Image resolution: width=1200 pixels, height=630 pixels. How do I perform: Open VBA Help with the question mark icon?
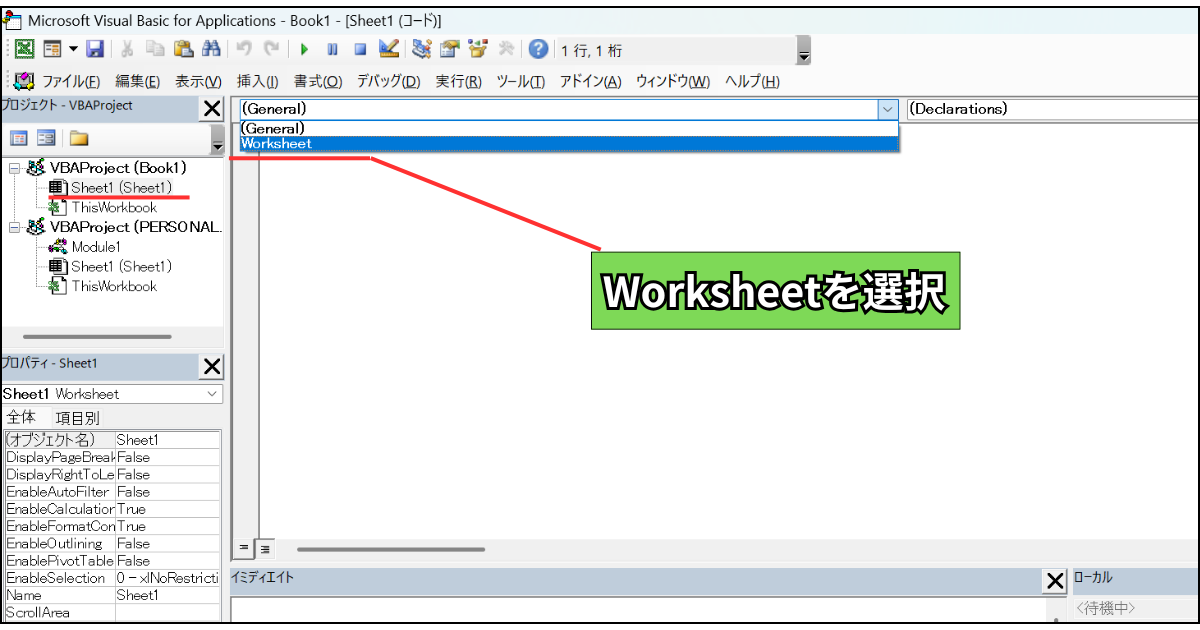point(539,49)
